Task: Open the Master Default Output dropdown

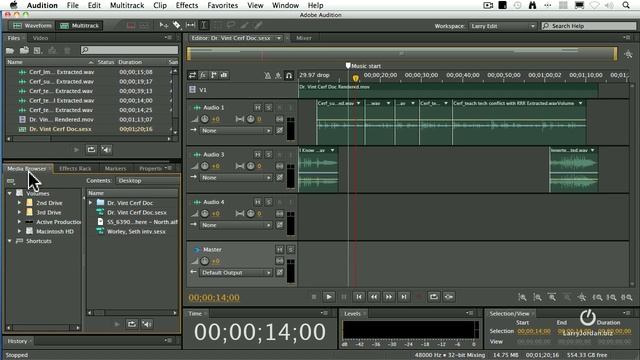Action: pos(236,273)
